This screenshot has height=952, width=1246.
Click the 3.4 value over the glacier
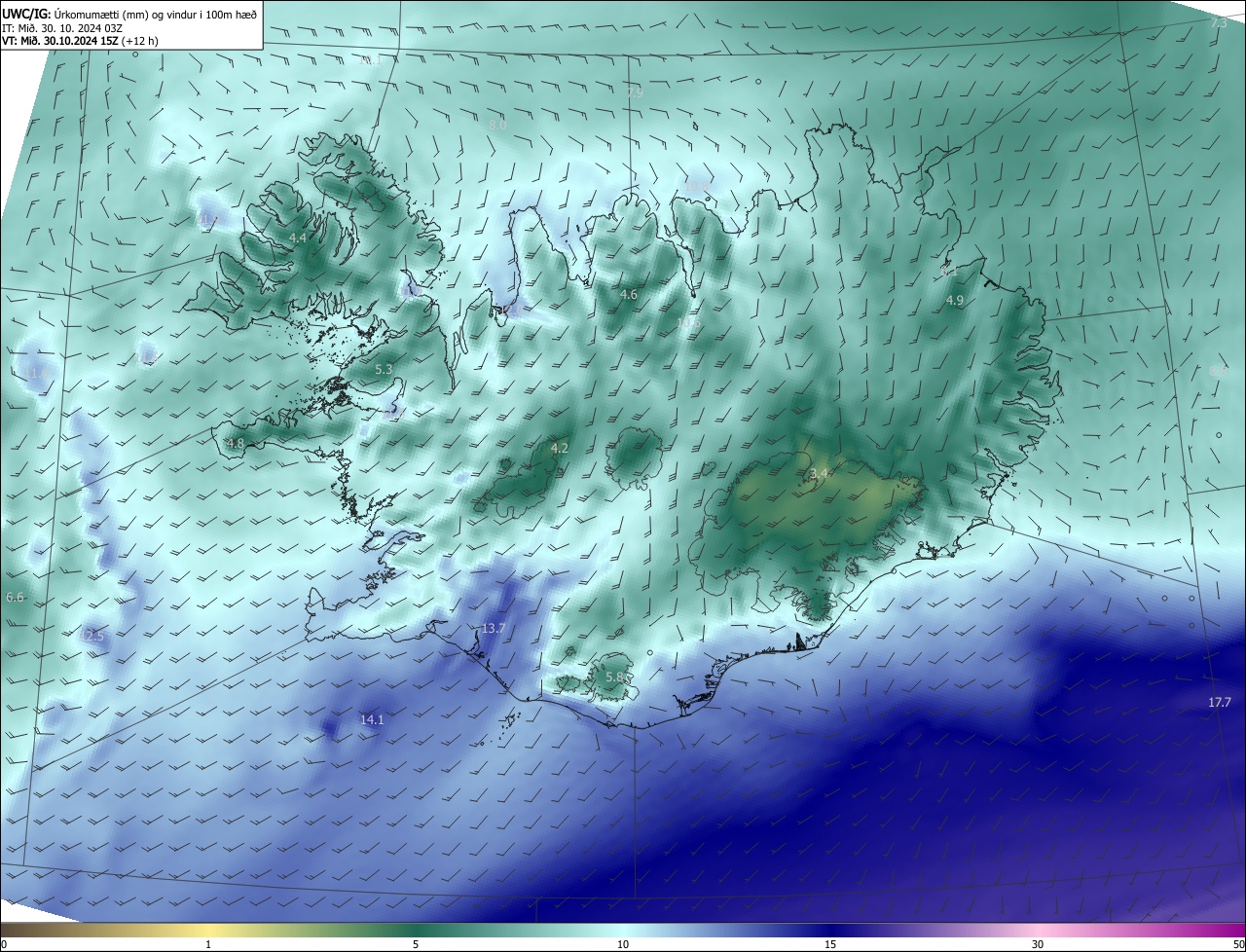point(820,474)
